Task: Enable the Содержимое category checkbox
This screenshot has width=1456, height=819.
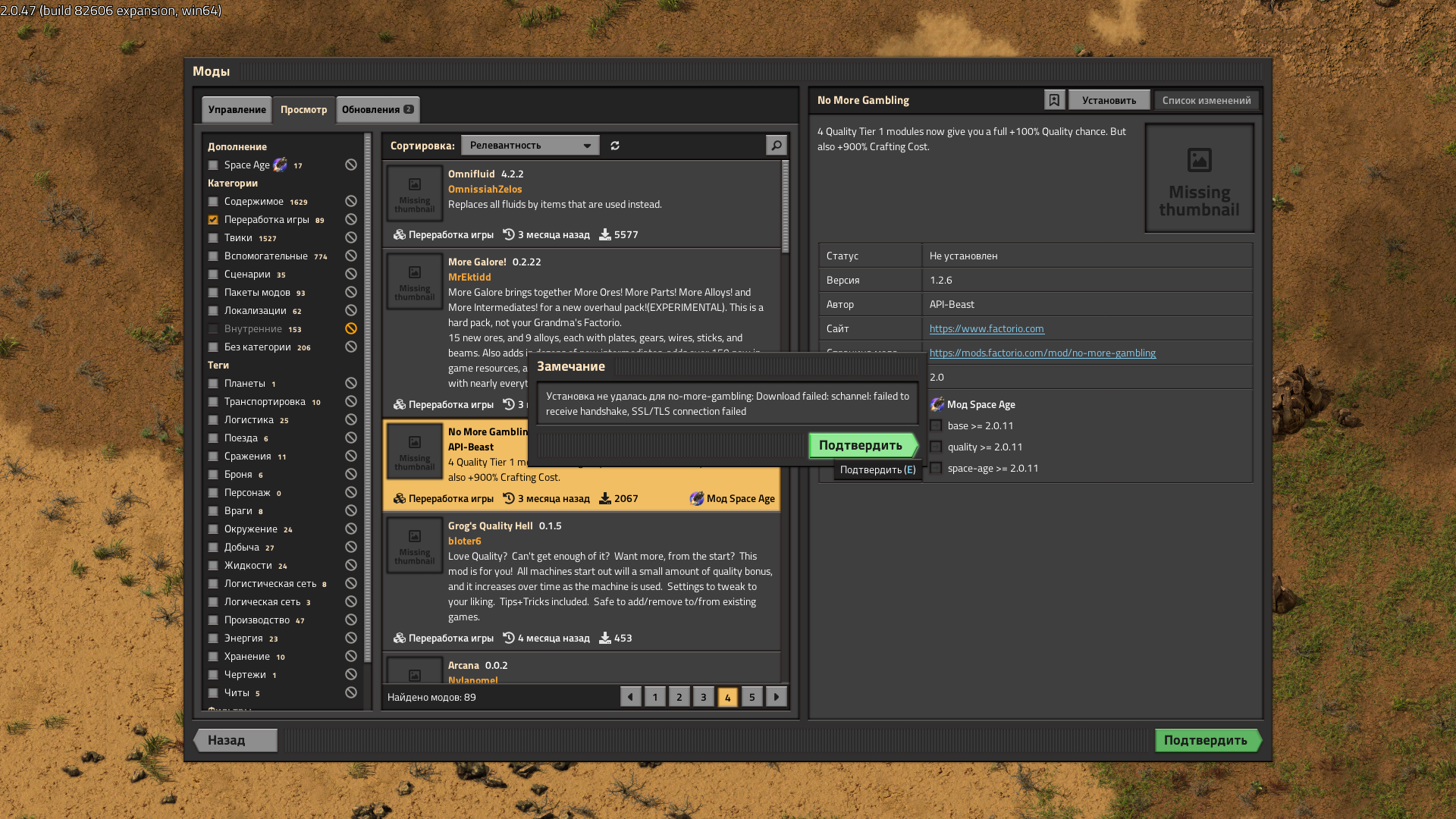Action: (x=213, y=202)
